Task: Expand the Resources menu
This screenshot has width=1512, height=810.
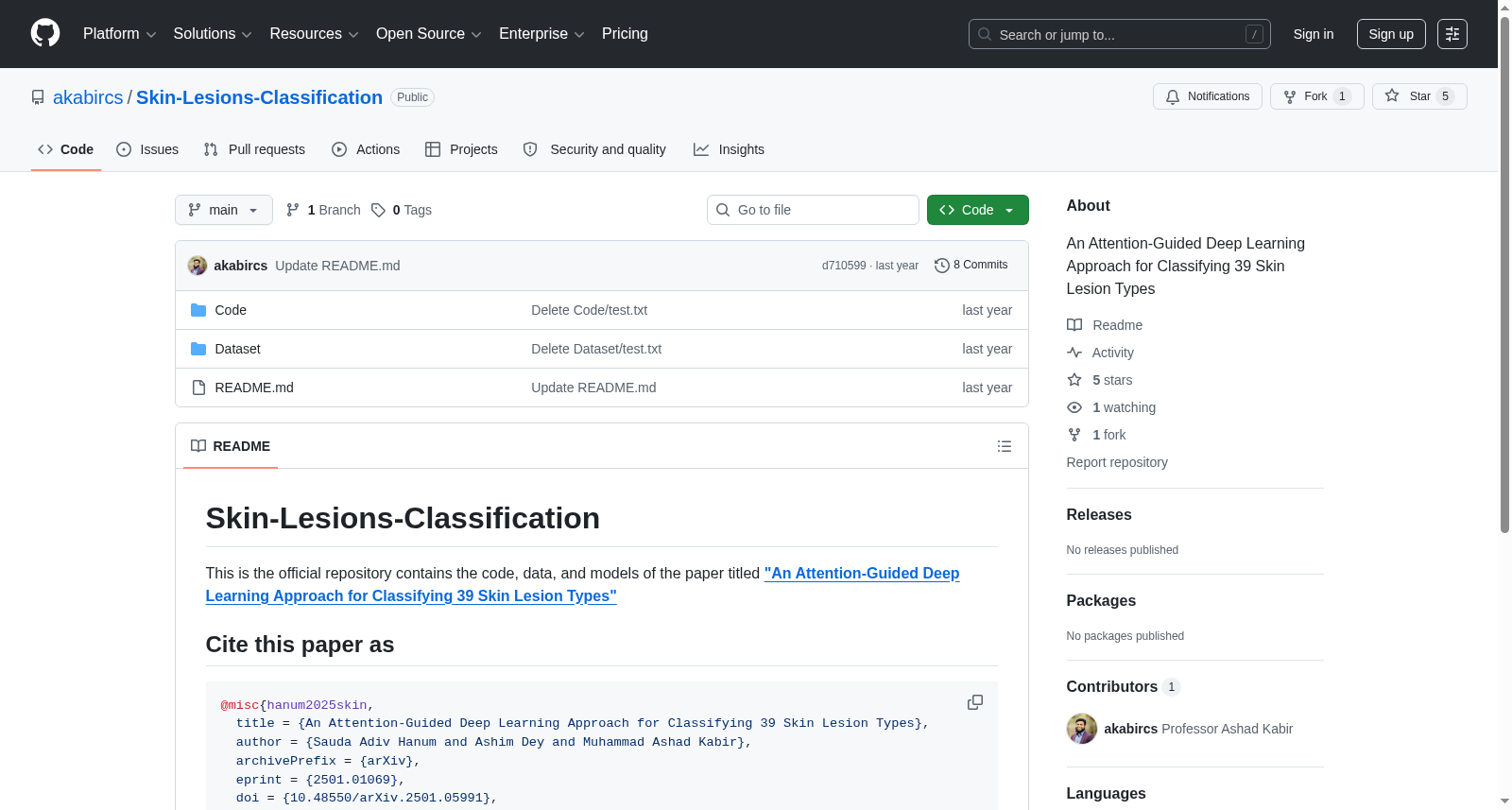Action: [314, 34]
